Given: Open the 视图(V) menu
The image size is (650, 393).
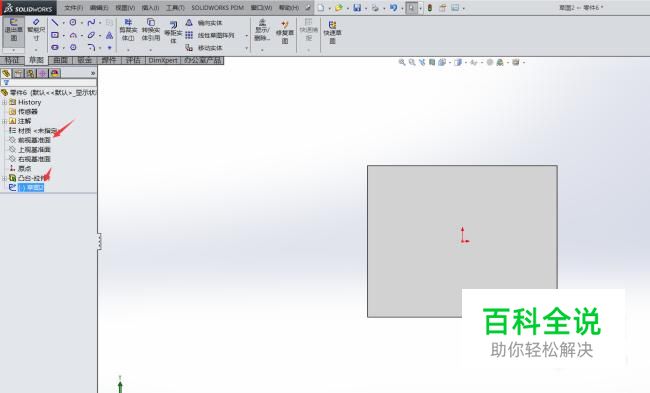Looking at the screenshot, I should [x=125, y=7].
